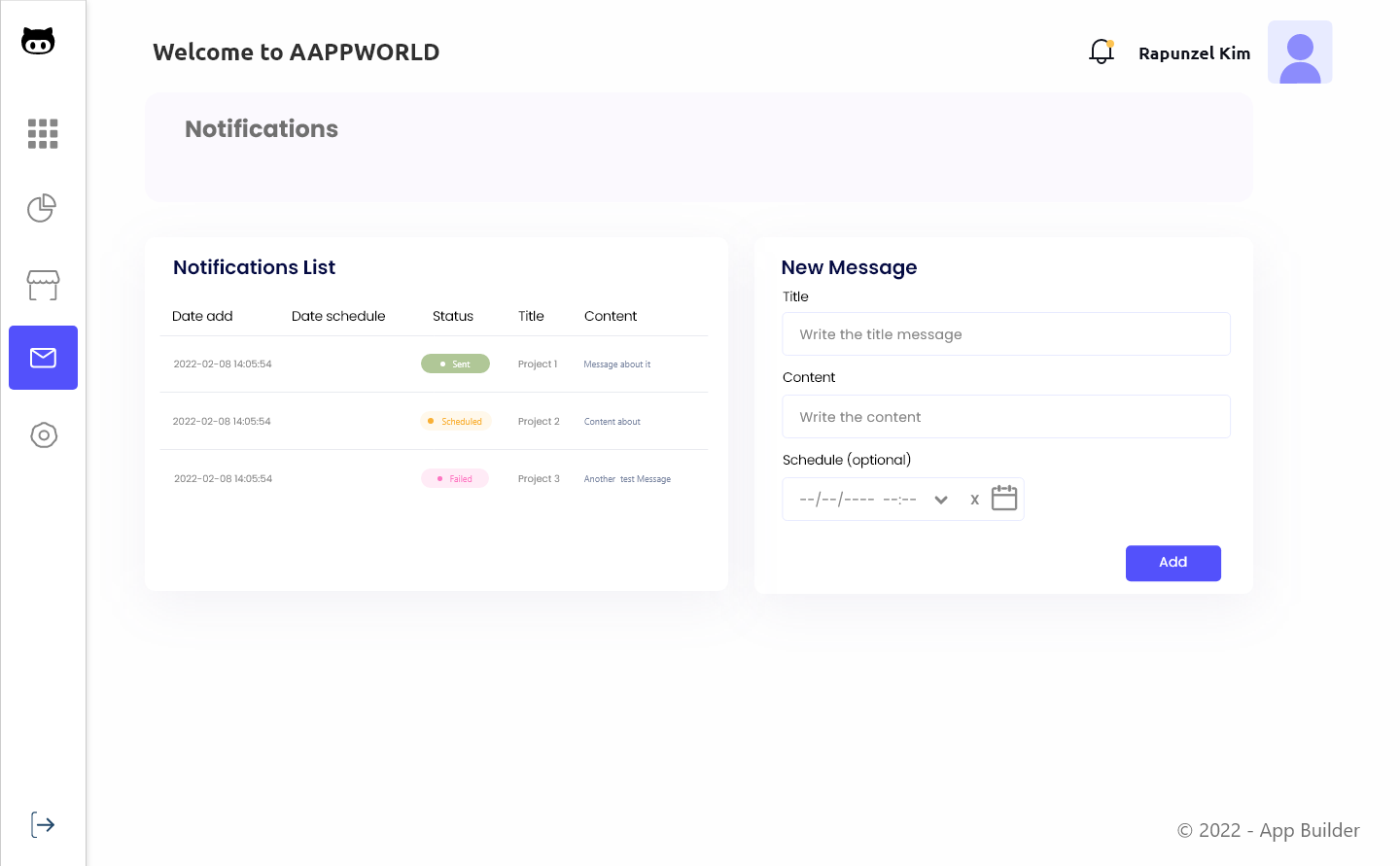
Task: Click the 'Another test Message' content cell
Action: (x=627, y=479)
